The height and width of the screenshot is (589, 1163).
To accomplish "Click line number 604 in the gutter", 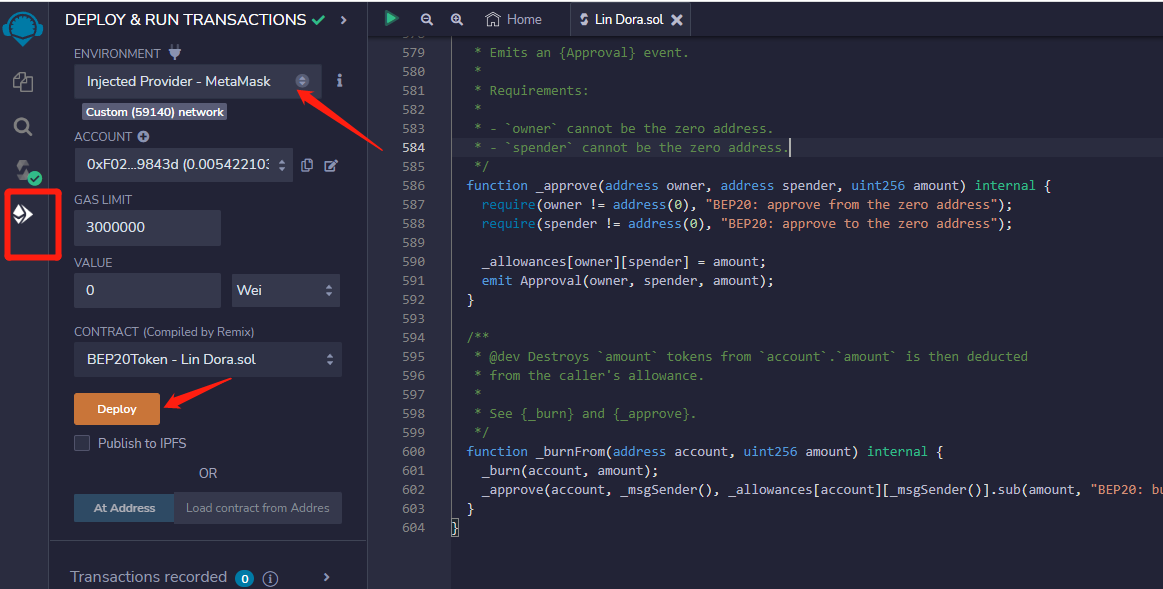I will tap(414, 527).
